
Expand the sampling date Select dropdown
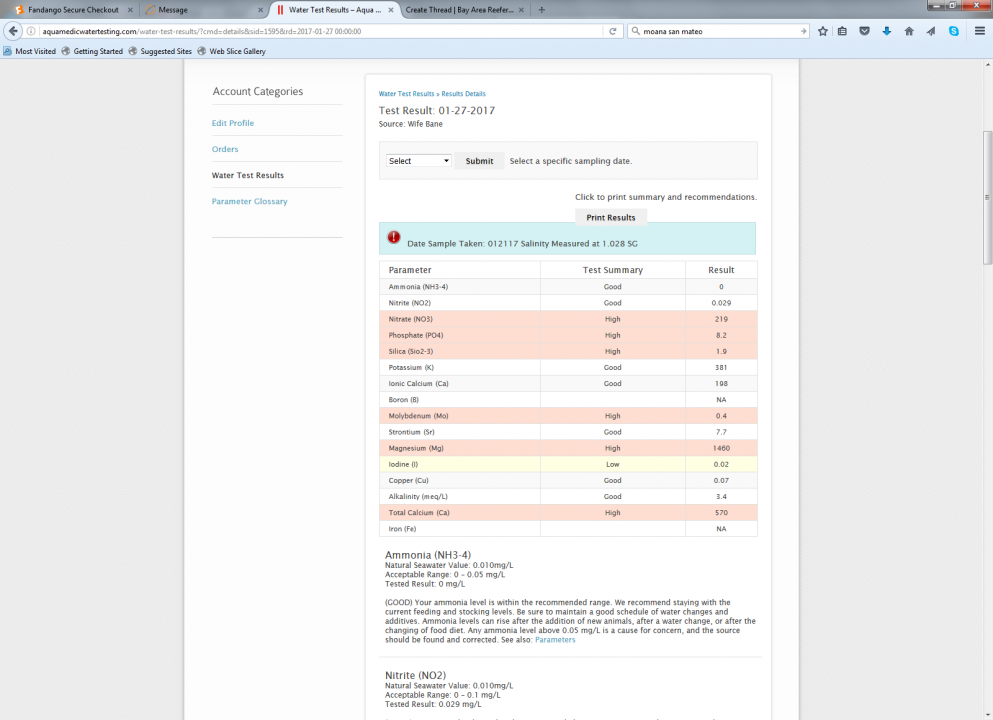point(419,161)
